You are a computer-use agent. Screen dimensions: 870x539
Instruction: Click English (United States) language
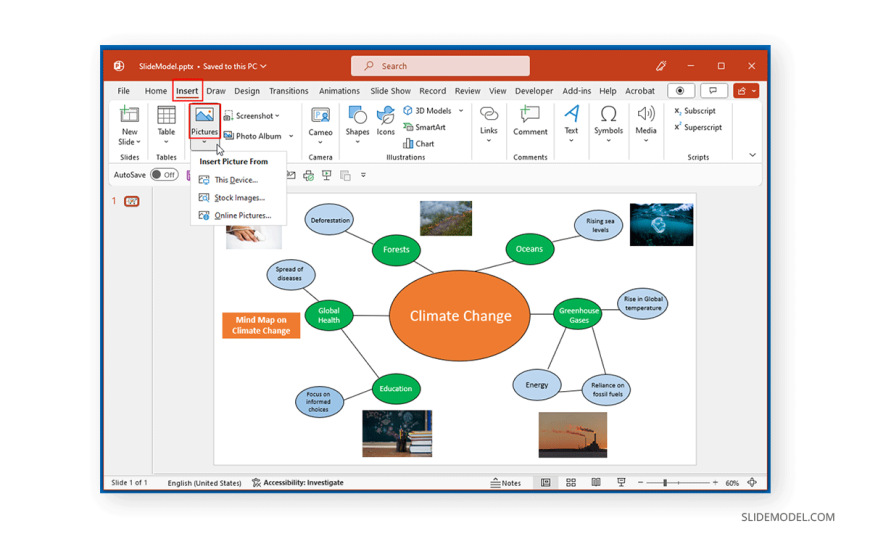click(204, 483)
